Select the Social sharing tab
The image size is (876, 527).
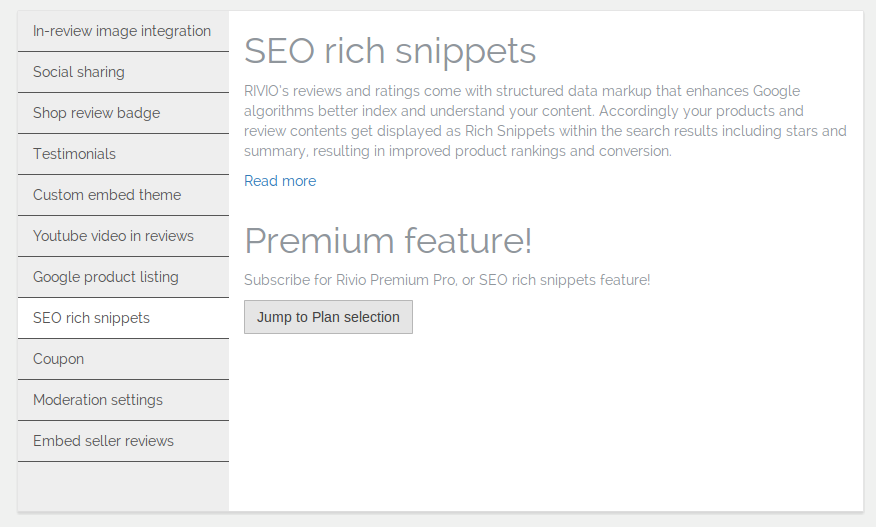pos(123,72)
